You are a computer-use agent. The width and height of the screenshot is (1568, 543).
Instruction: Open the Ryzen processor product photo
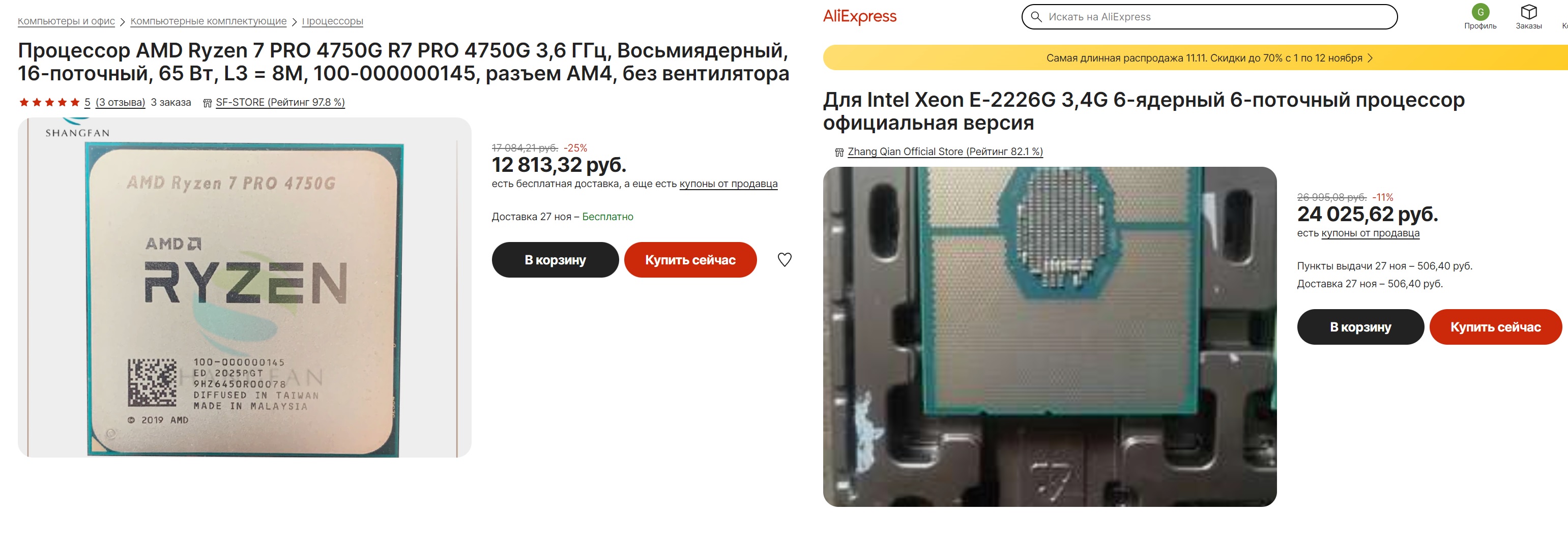[x=245, y=288]
